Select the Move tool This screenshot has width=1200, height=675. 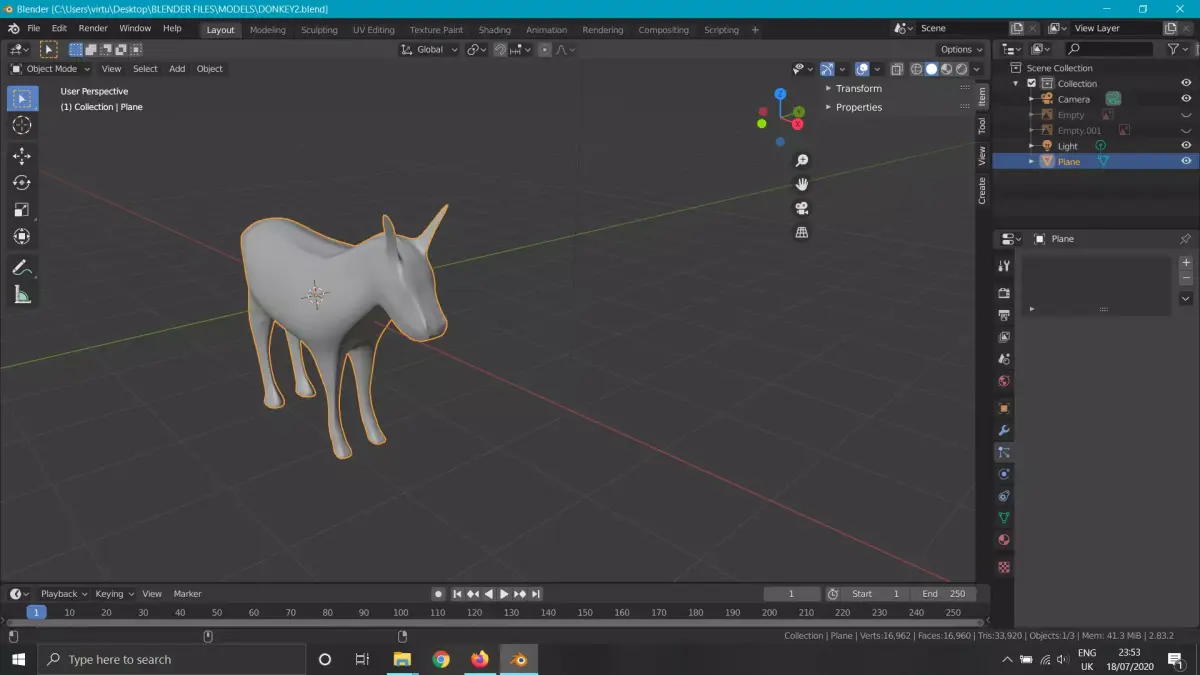point(22,156)
